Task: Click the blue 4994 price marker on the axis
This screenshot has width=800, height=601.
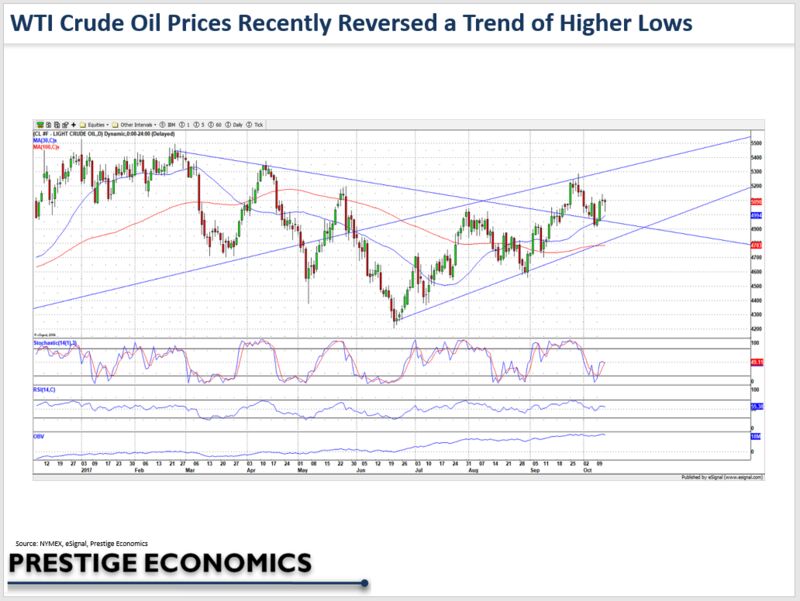Action: pos(757,215)
